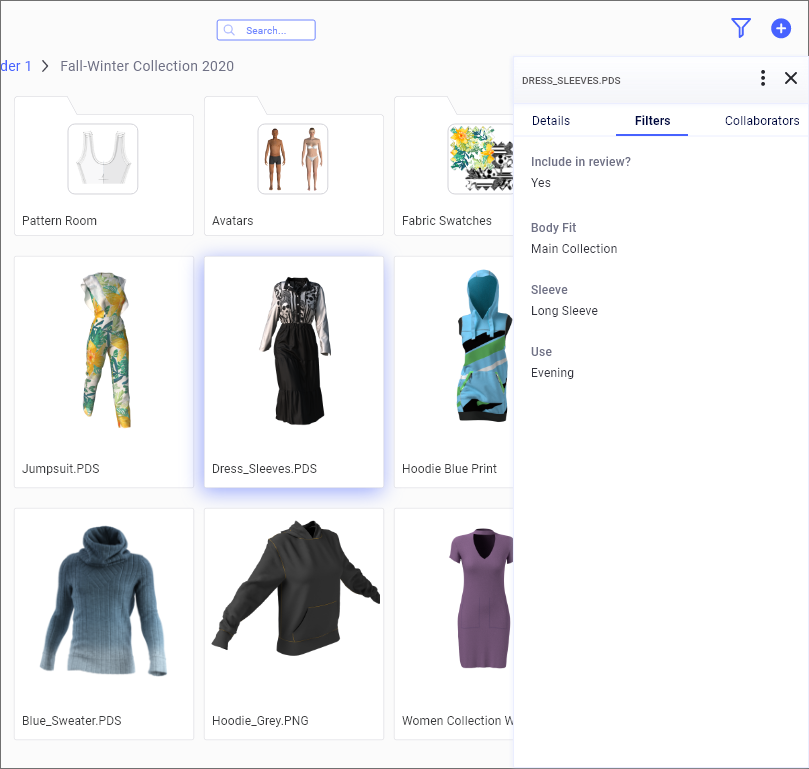Open the Avatars folder
Image resolution: width=809 pixels, height=769 pixels.
pos(294,166)
